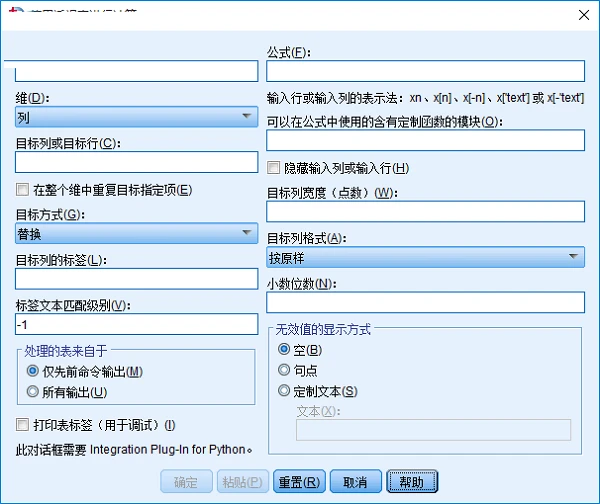Image resolution: width=600 pixels, height=504 pixels.
Task: Select 所有输出(U) radio button
Action: click(x=33, y=391)
